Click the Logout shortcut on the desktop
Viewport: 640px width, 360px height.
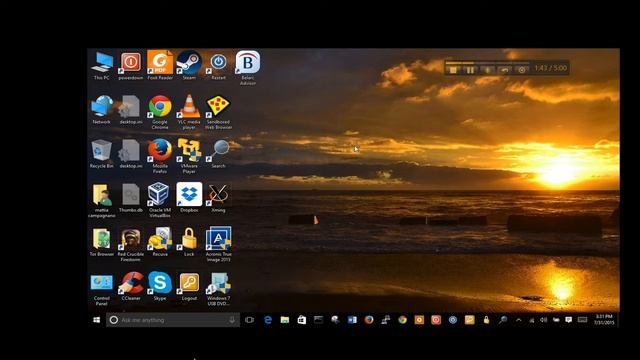coord(189,286)
